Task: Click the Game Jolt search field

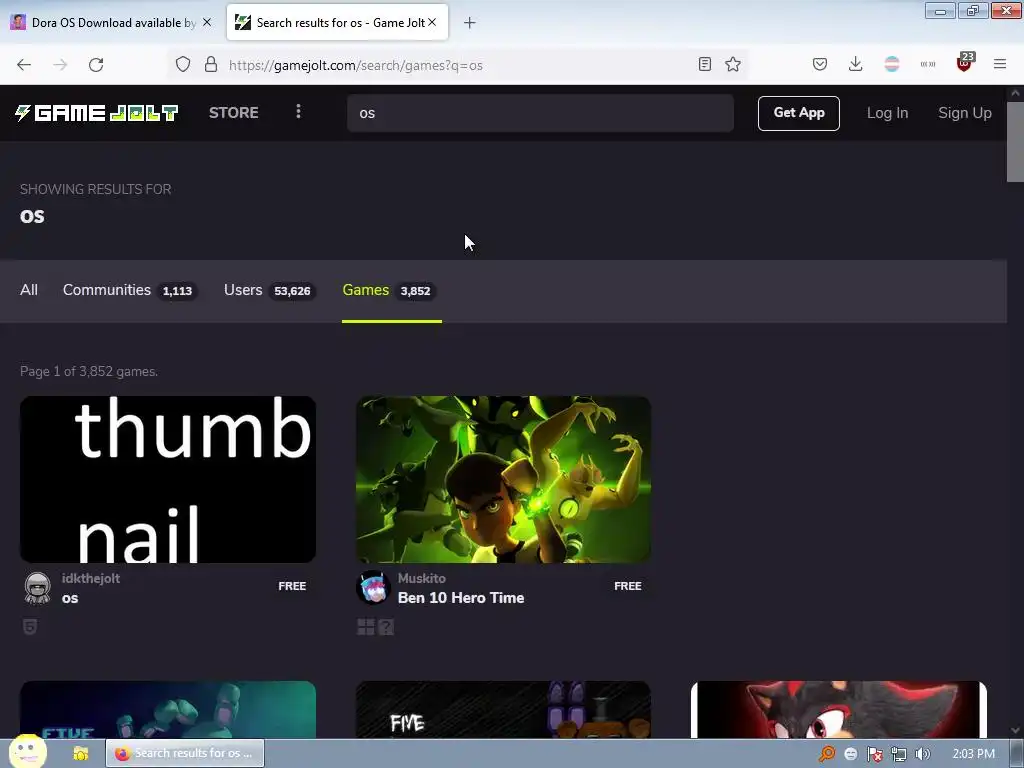Action: (x=540, y=113)
